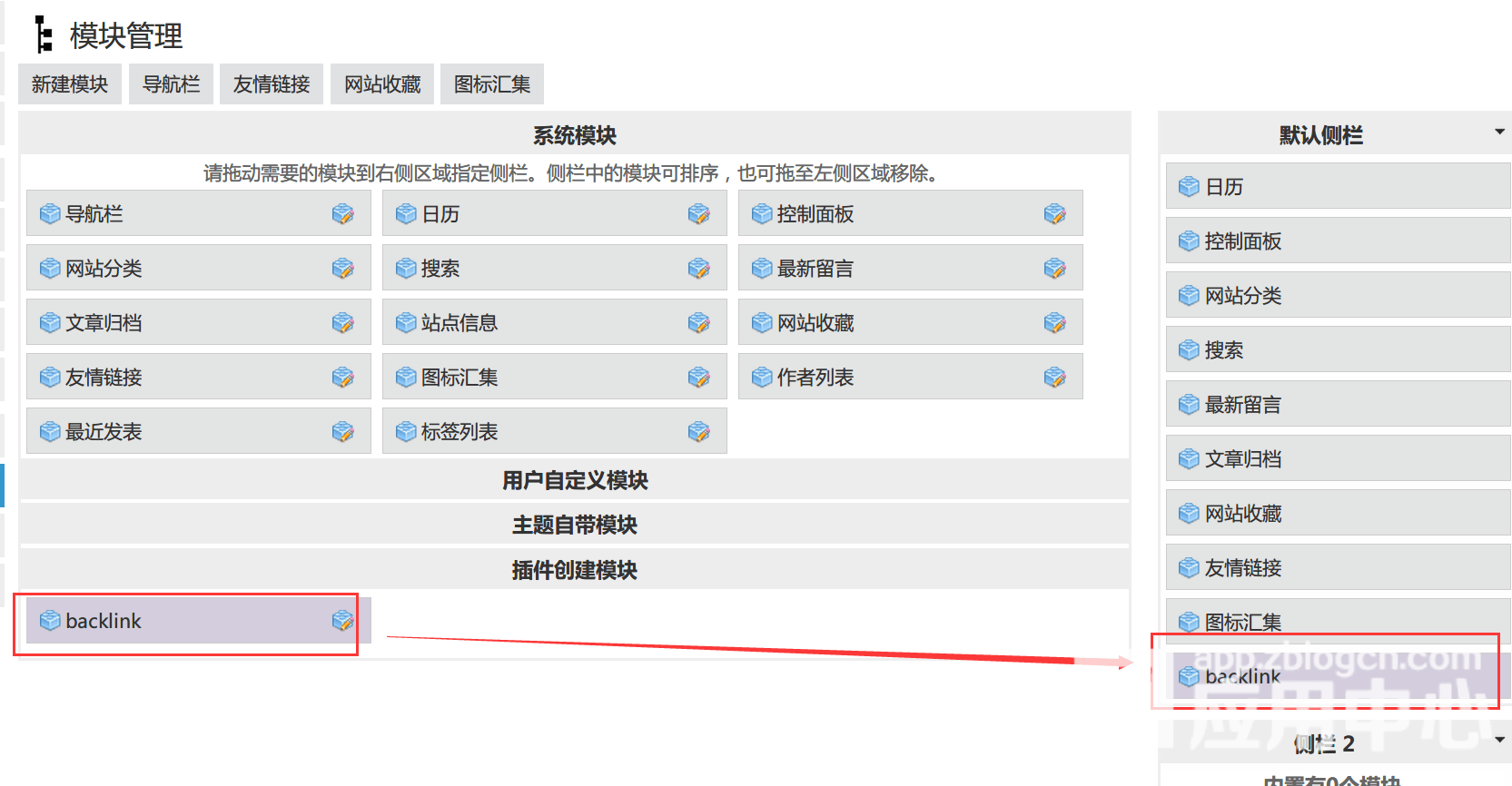
Task: Switch to the 友情链接 tab
Action: coord(272,84)
